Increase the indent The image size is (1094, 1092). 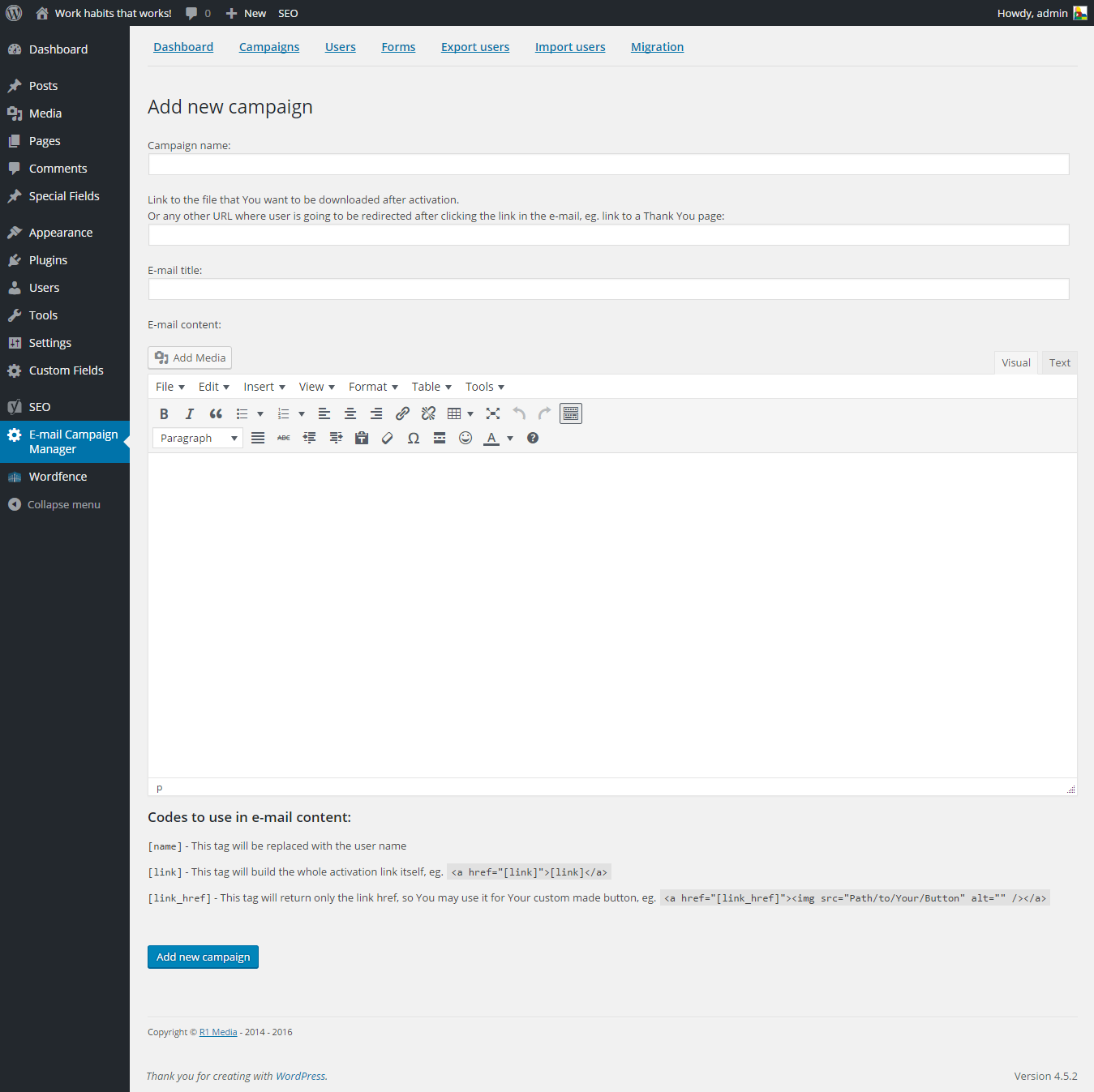coord(336,438)
